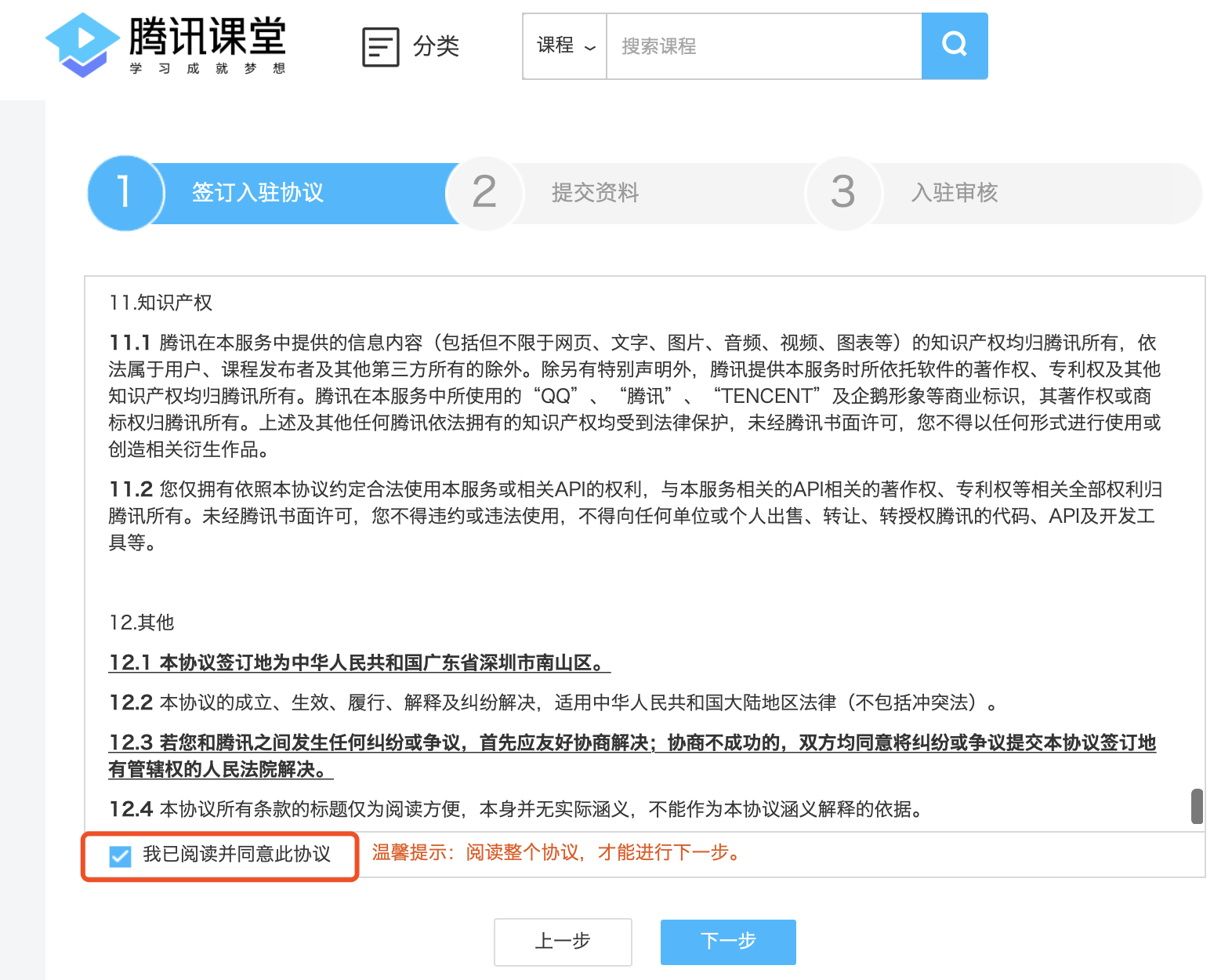
Task: Click clause 12.2 本协议的成立 text
Action: point(553,702)
